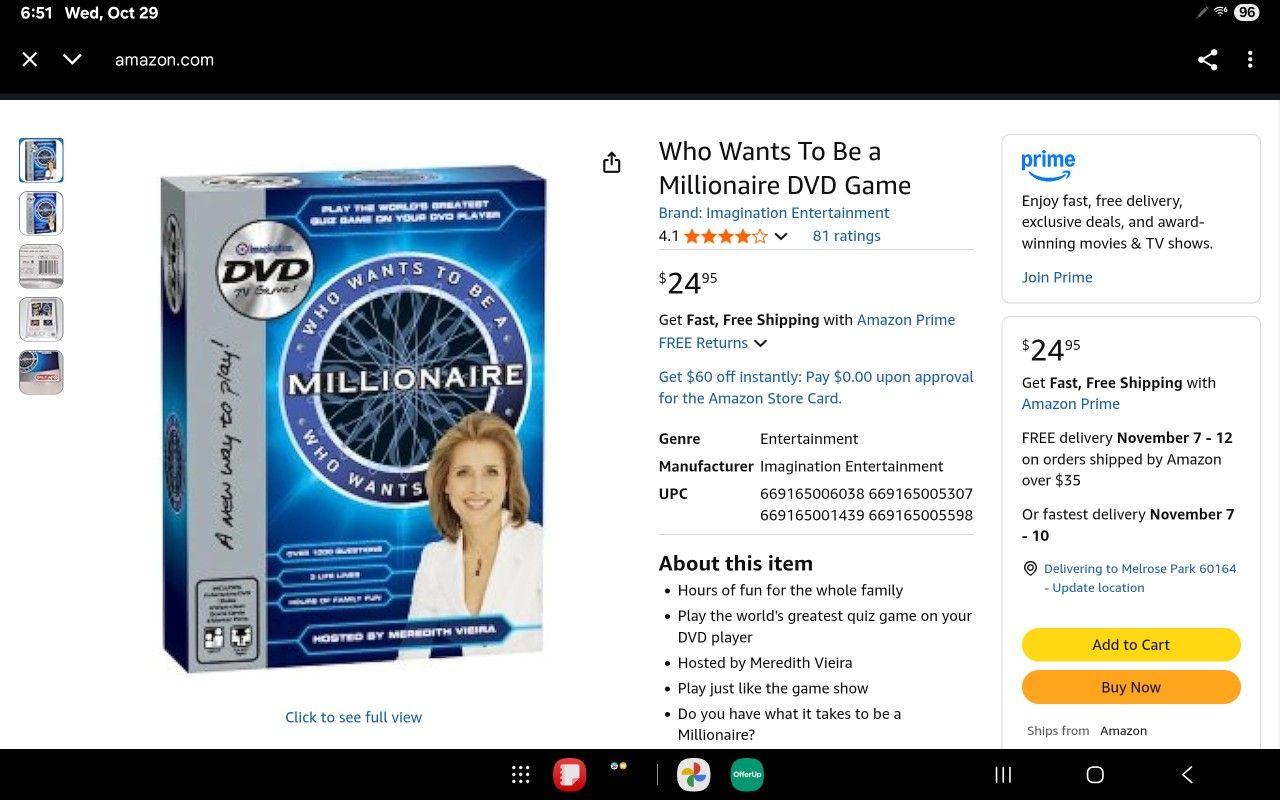Open the Google Photos app in the taskbar
Image resolution: width=1280 pixels, height=800 pixels.
(693, 775)
